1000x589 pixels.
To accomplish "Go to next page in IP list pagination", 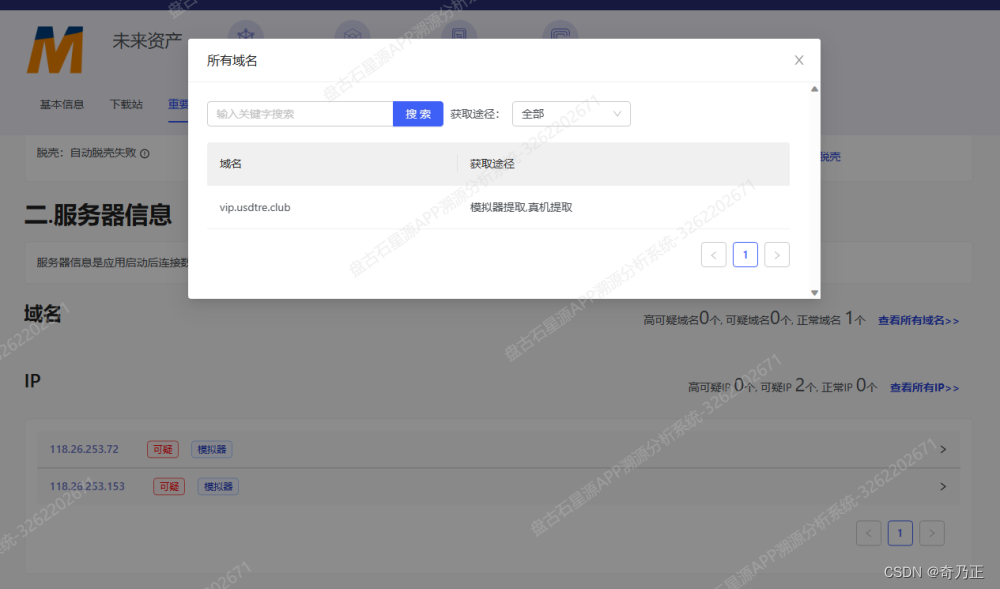I will [932, 533].
